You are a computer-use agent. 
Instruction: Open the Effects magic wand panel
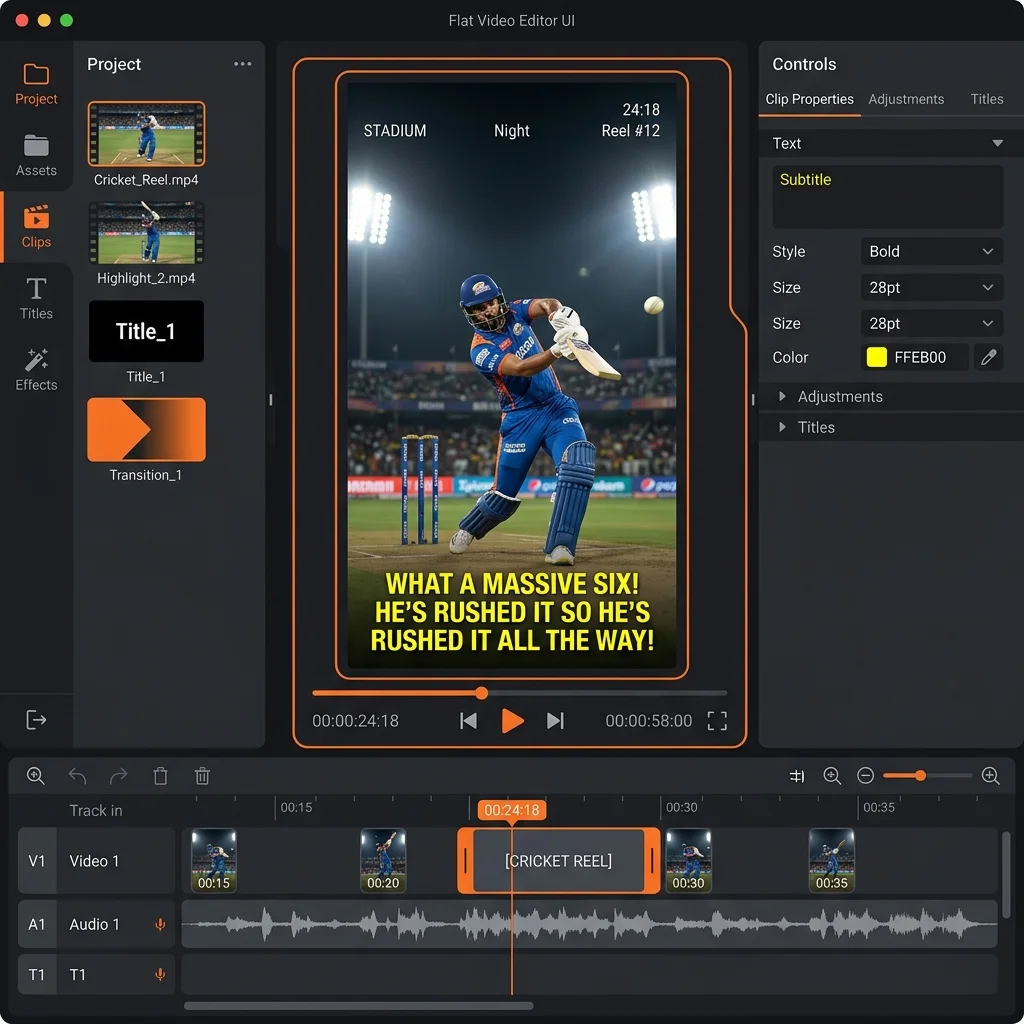[x=36, y=370]
